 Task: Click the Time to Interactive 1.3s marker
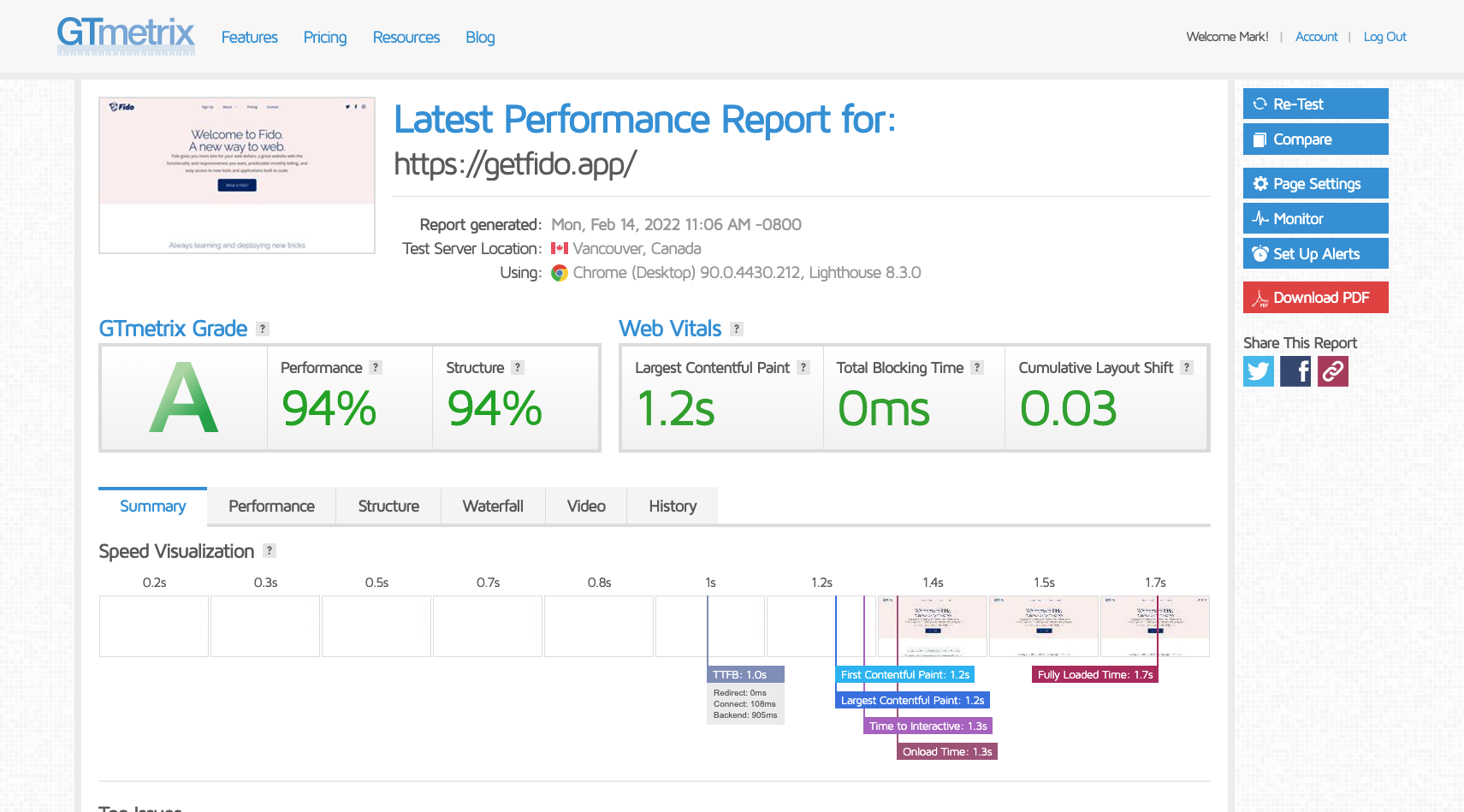(928, 726)
